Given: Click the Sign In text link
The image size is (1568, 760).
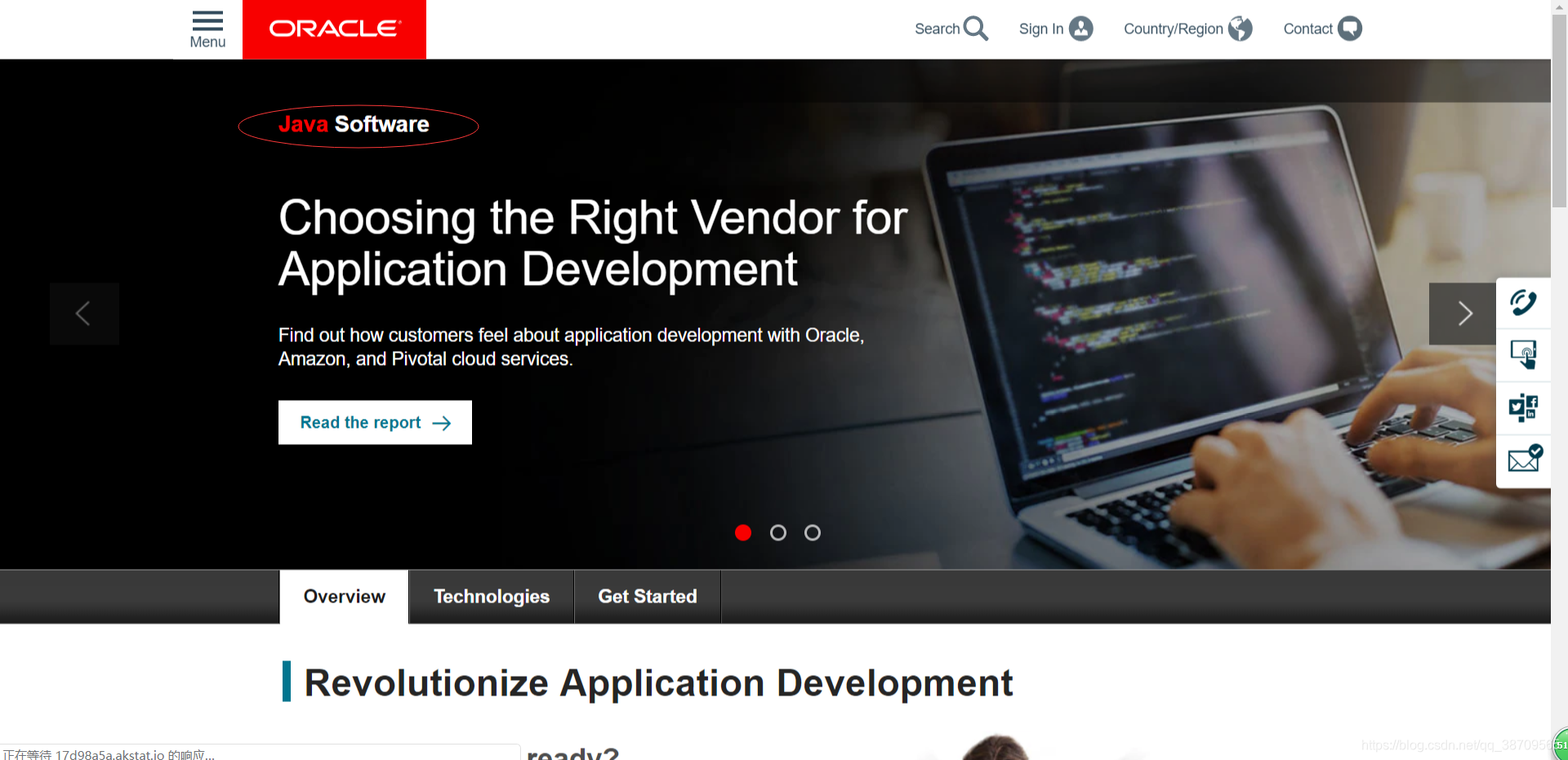Looking at the screenshot, I should click(x=1040, y=29).
